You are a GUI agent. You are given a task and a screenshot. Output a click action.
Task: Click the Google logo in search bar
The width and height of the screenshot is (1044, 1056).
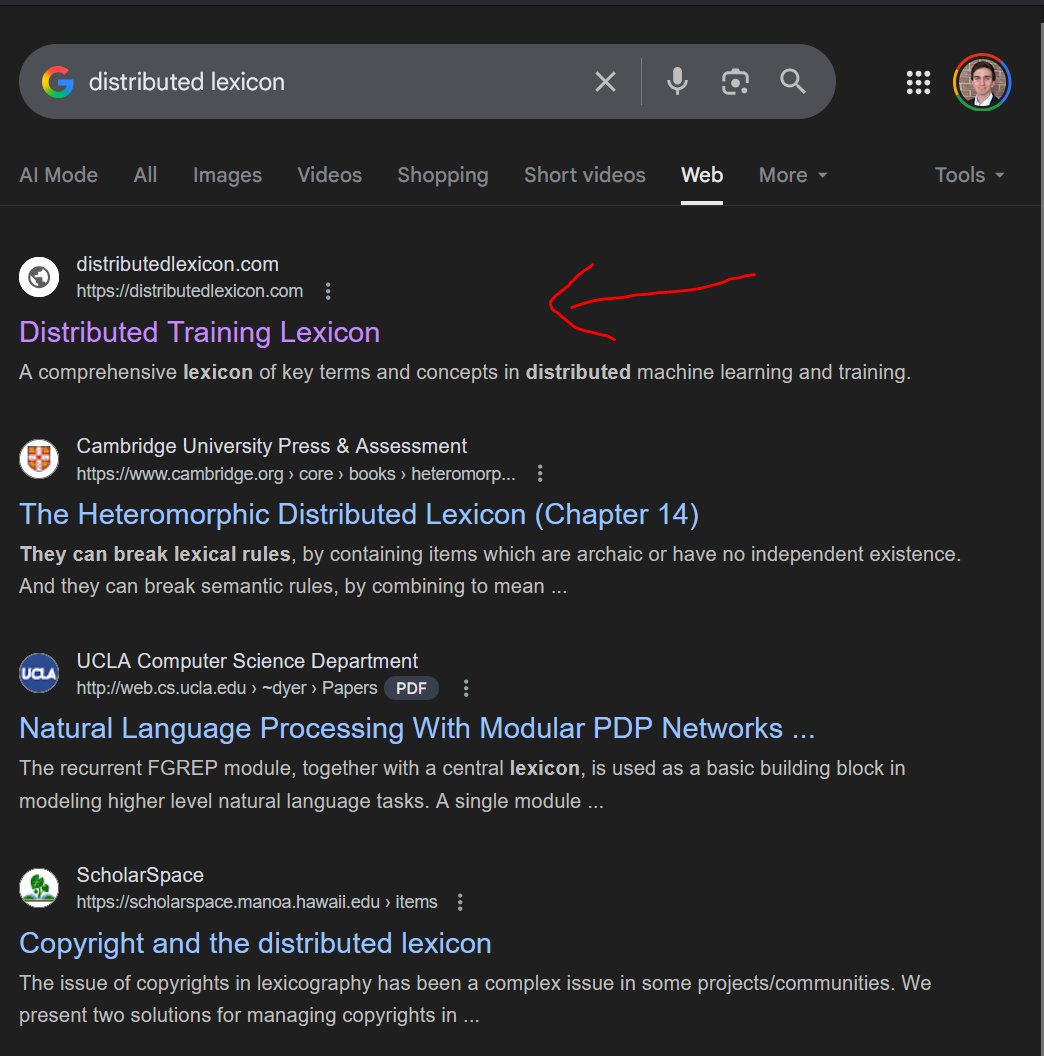(x=58, y=82)
